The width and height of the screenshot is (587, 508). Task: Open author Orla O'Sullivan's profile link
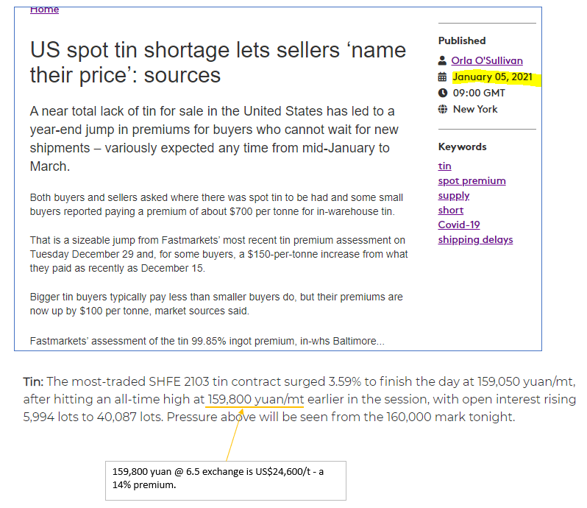pyautogui.click(x=487, y=60)
